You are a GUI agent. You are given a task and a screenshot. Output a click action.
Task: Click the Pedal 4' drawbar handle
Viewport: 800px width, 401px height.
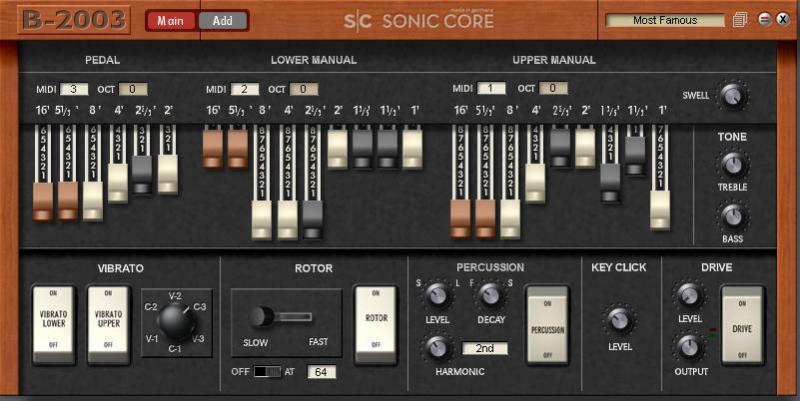[x=118, y=184]
